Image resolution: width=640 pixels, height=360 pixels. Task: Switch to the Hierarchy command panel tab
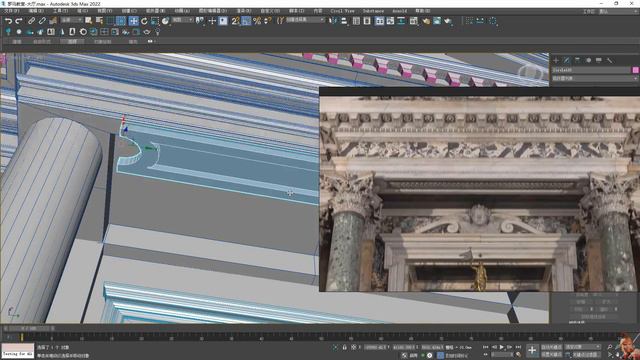[577, 60]
